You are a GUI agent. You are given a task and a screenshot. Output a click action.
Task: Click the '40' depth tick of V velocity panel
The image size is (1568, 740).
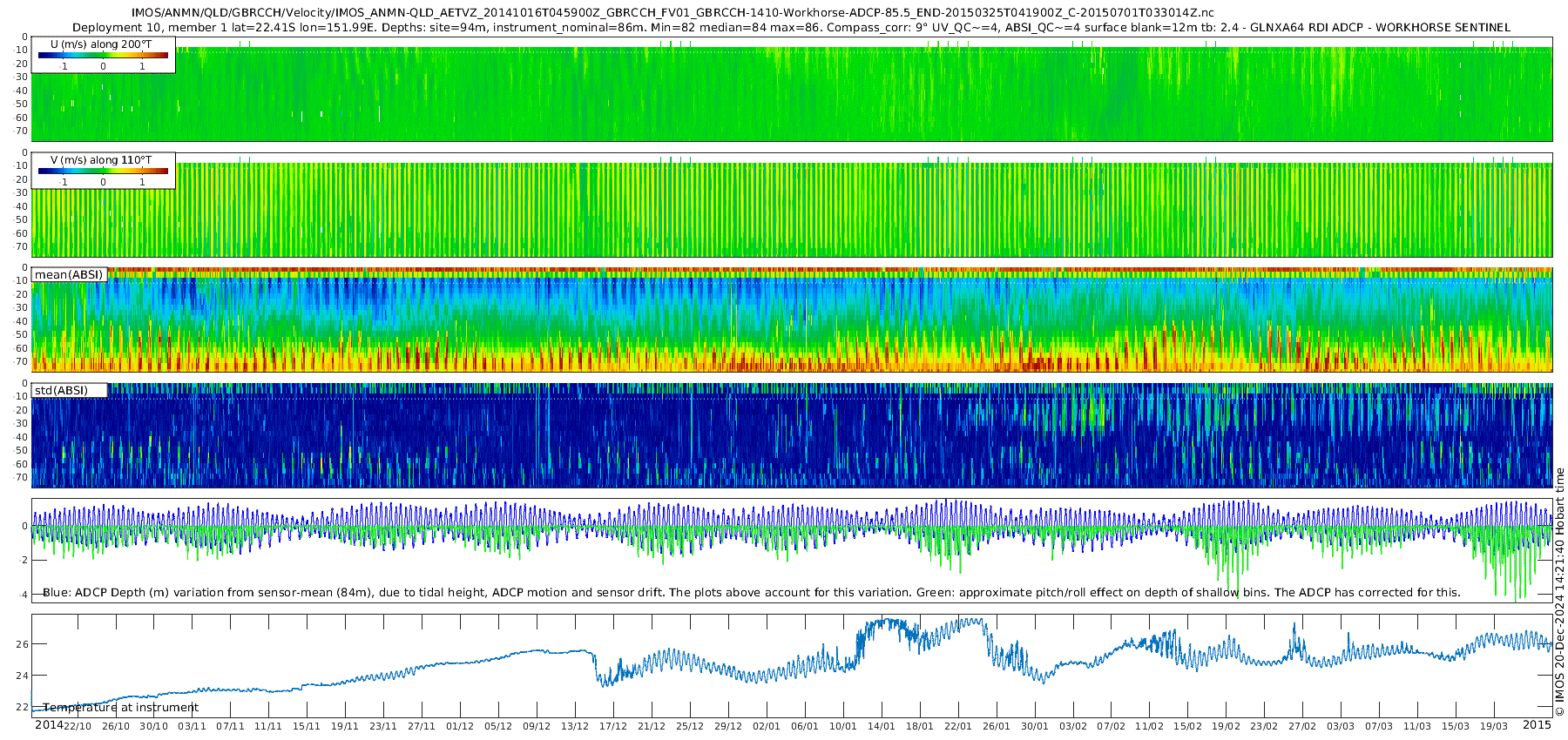[23, 206]
